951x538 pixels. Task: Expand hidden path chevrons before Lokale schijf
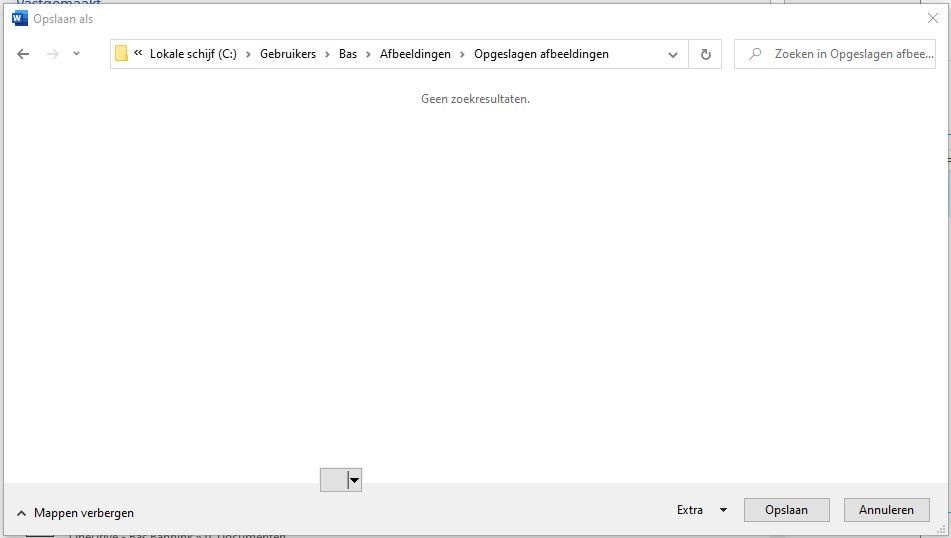138,53
